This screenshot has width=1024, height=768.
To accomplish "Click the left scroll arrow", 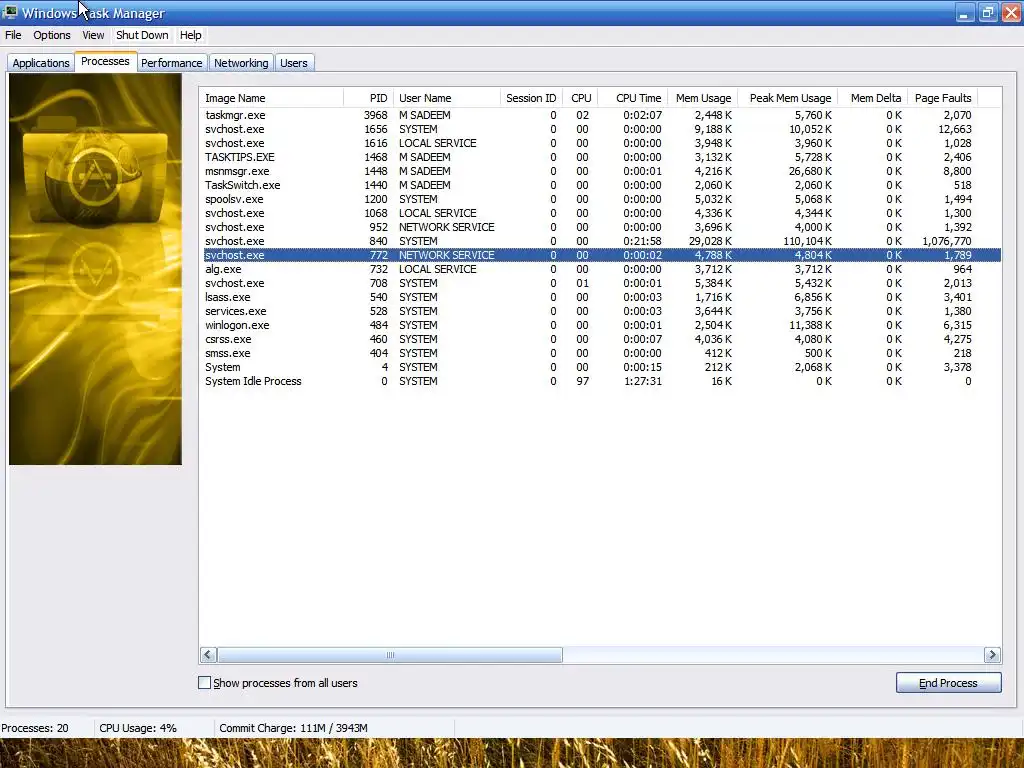I will coord(208,654).
